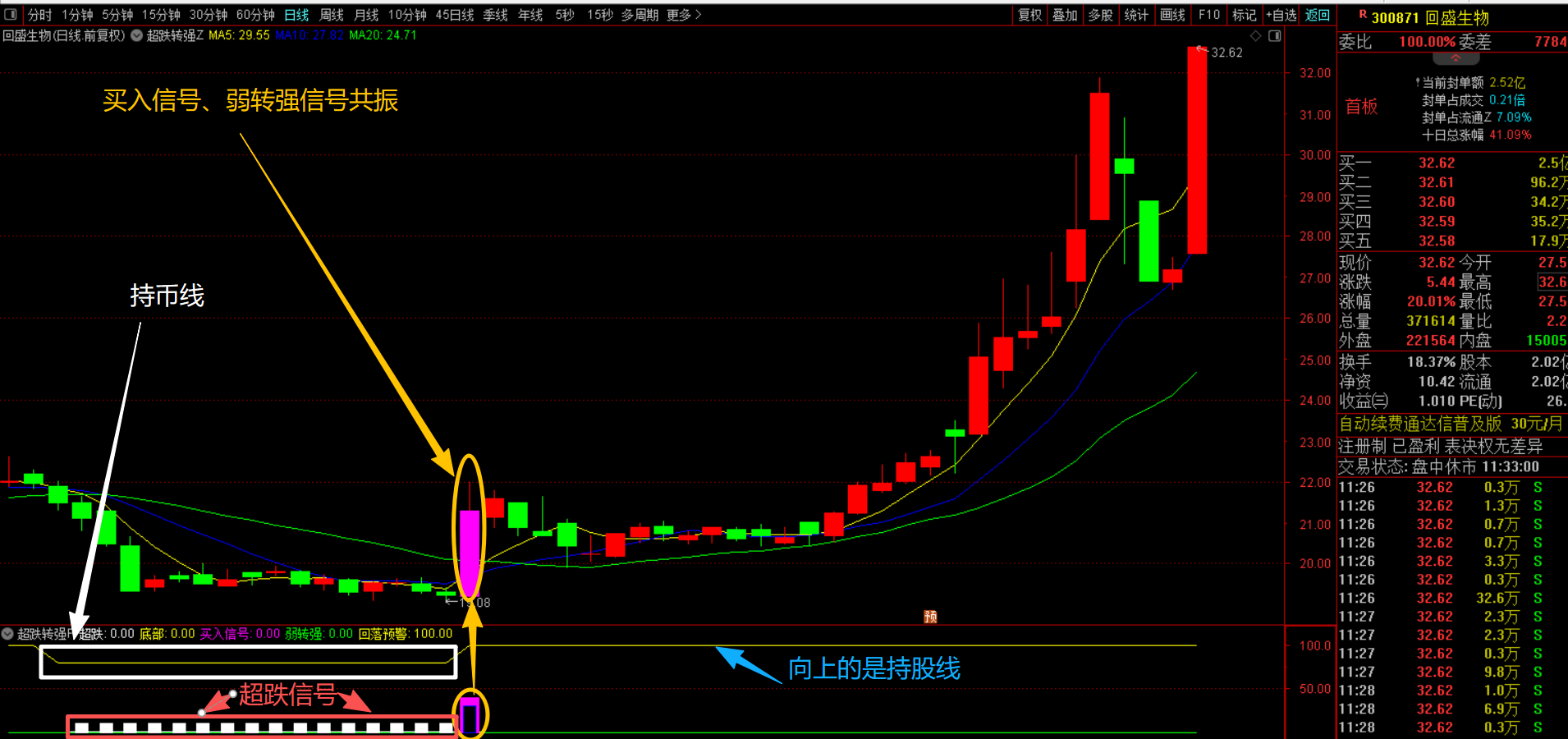The width and height of the screenshot is (1568, 739).
Task: Click 当前封单额 2.52亿 row
Action: click(x=1470, y=83)
